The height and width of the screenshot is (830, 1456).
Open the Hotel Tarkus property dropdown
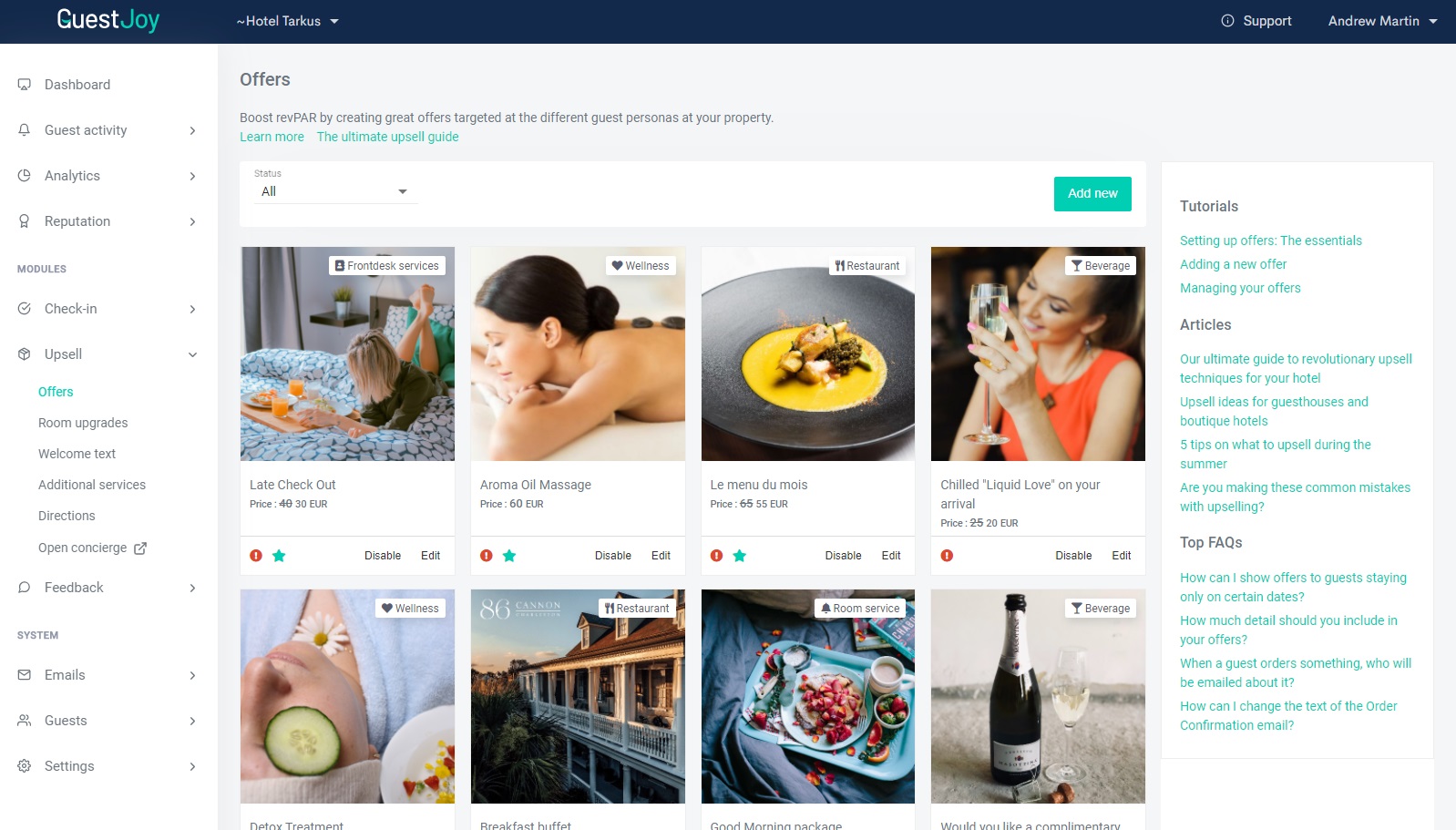point(287,21)
